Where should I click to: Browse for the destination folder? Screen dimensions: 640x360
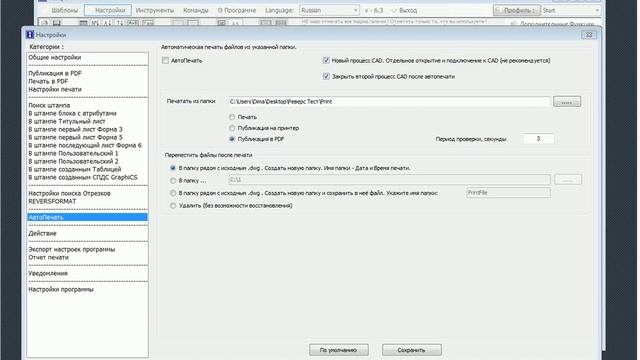tap(568, 180)
